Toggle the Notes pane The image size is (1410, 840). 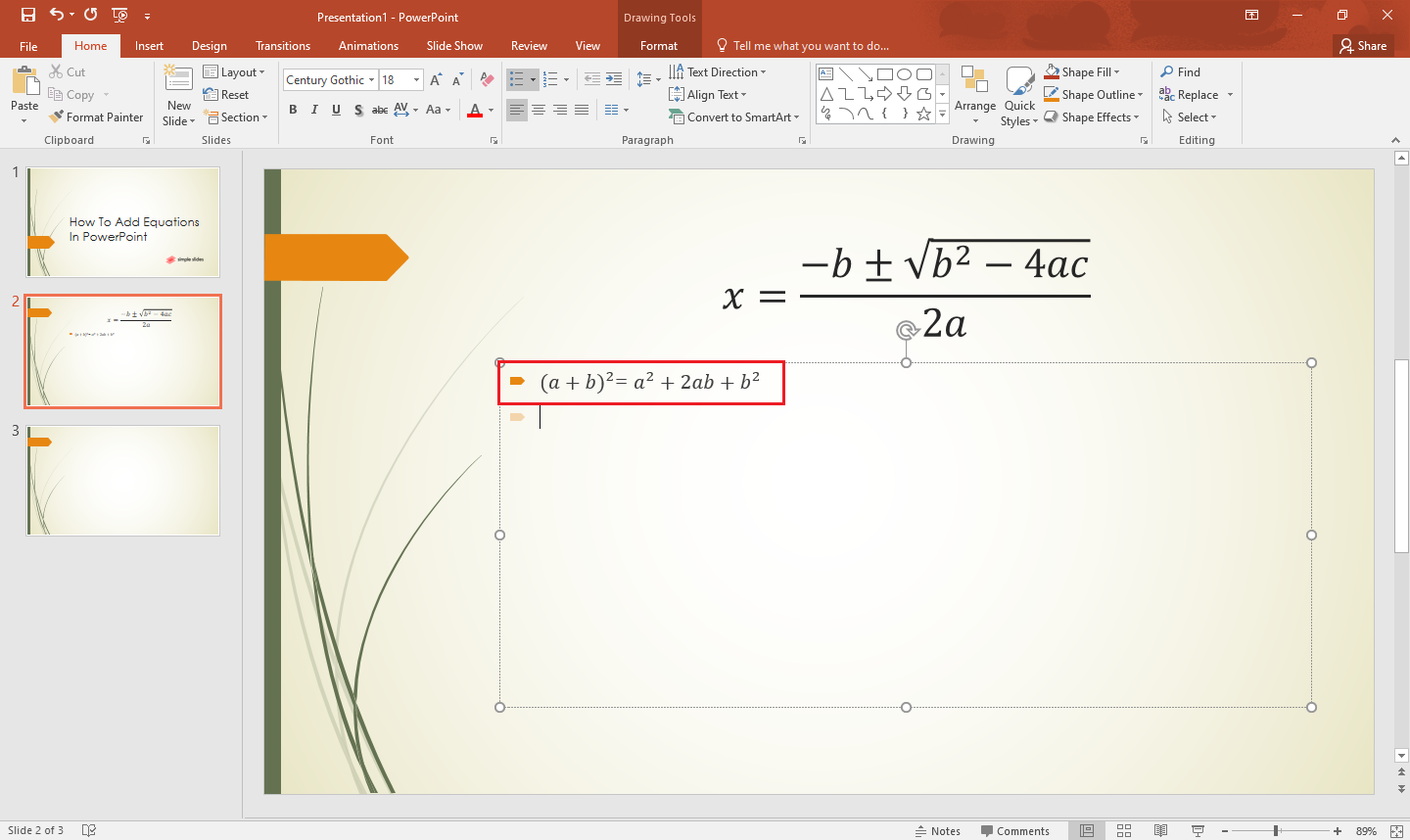pos(937,830)
